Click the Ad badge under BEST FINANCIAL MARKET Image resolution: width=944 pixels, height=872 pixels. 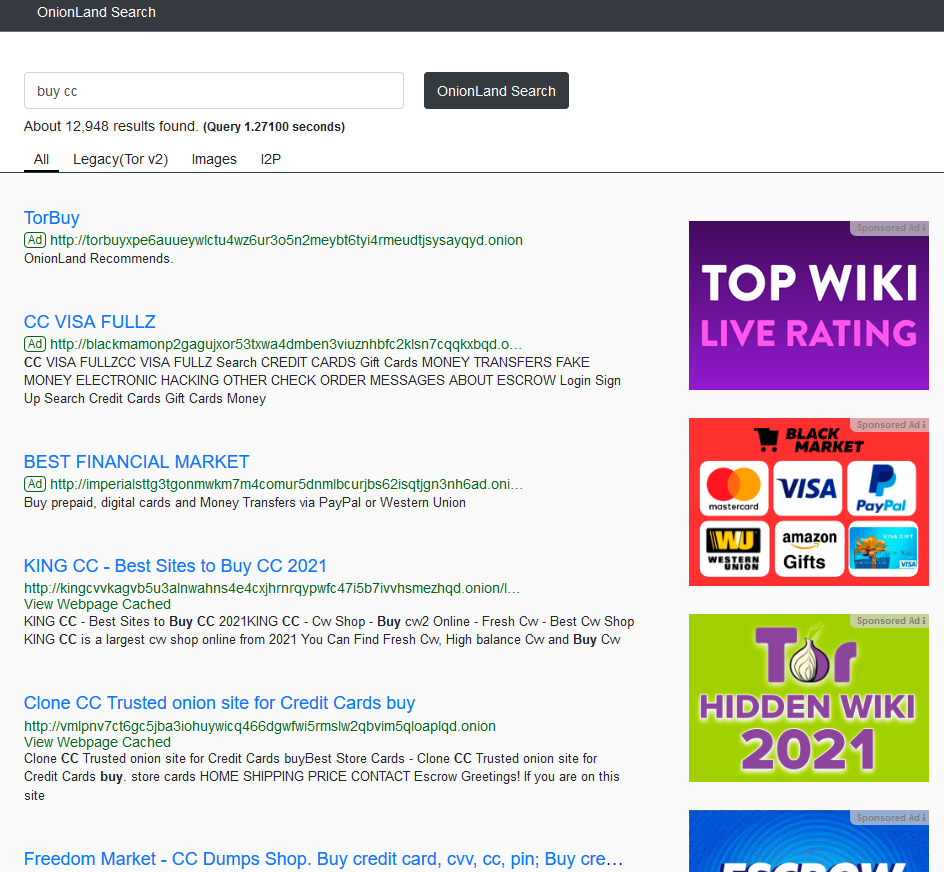tap(35, 484)
